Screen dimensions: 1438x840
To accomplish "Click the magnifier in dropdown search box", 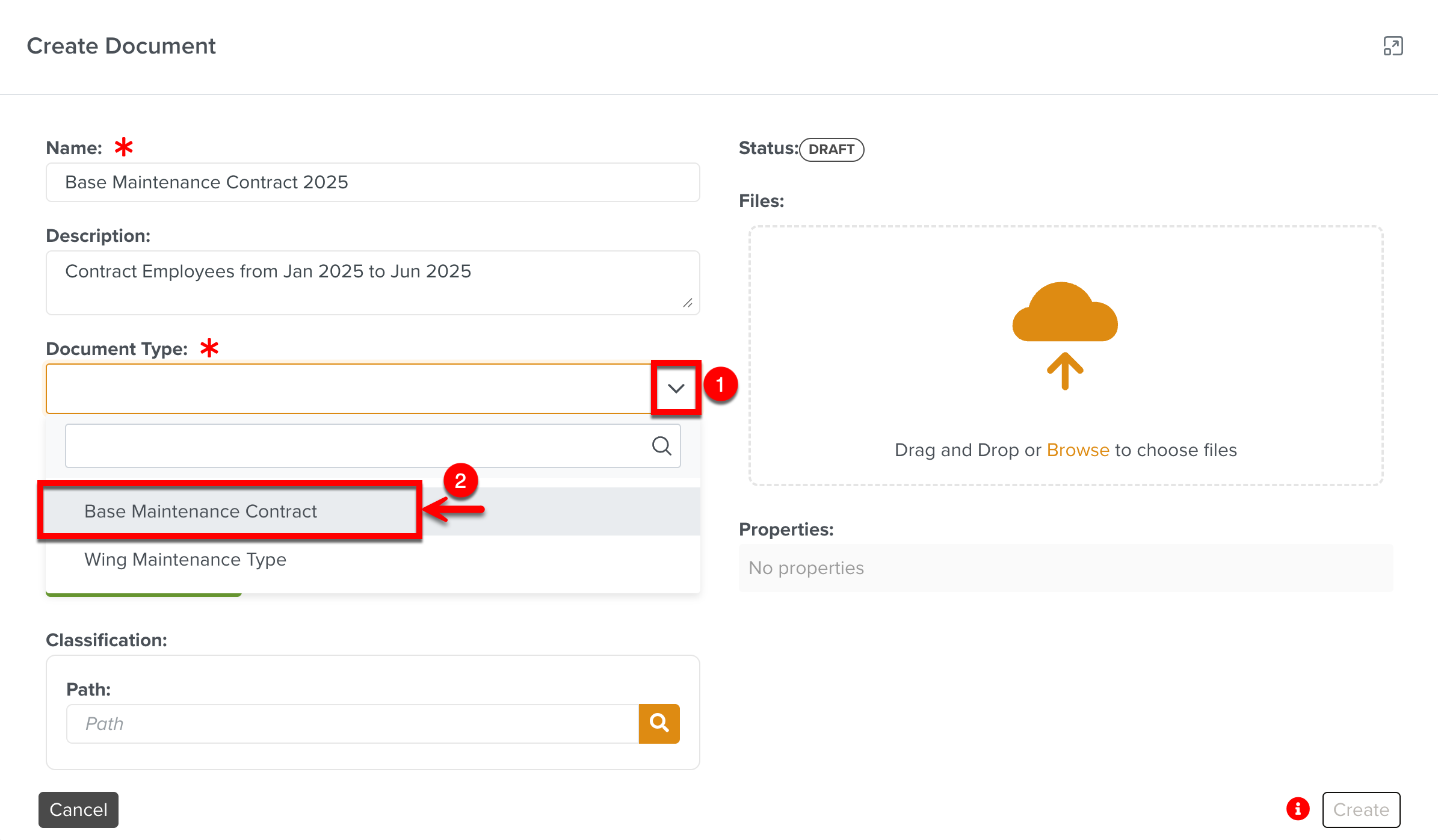I will click(661, 446).
